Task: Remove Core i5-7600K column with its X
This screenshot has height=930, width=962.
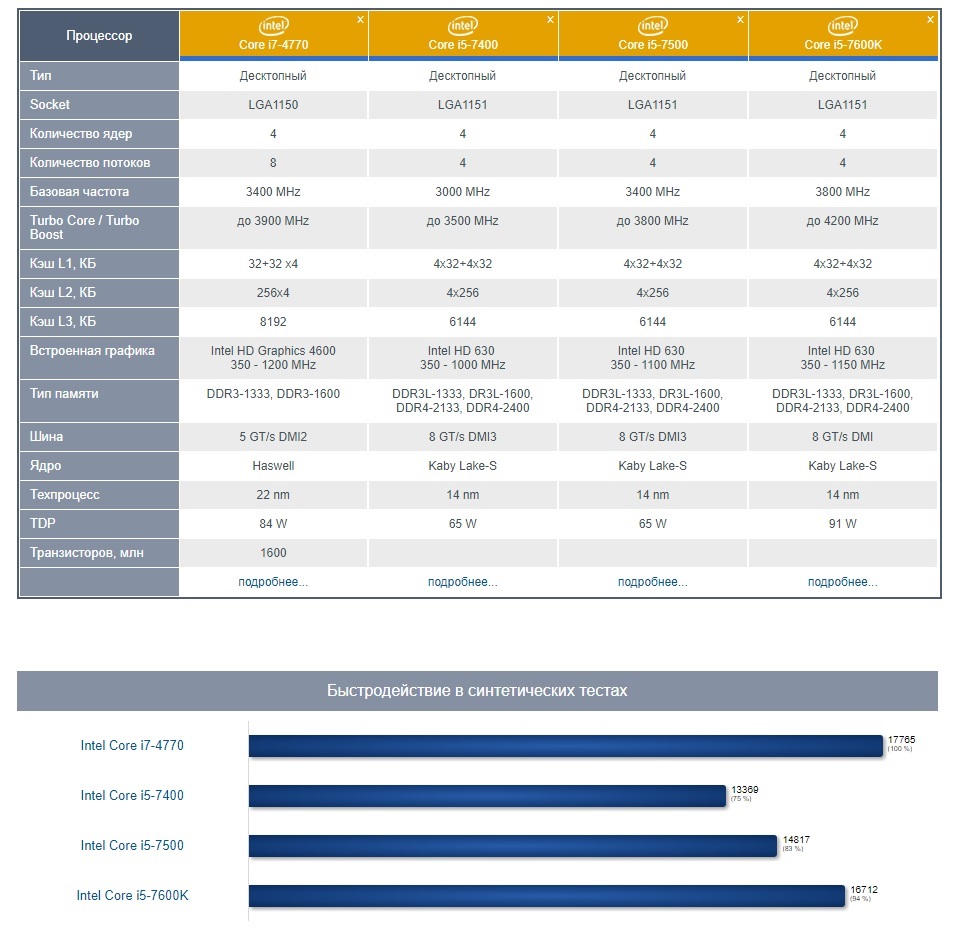Action: [931, 19]
